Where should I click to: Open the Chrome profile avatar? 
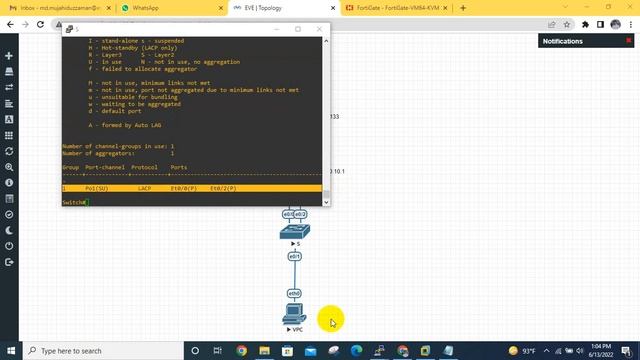click(616, 24)
